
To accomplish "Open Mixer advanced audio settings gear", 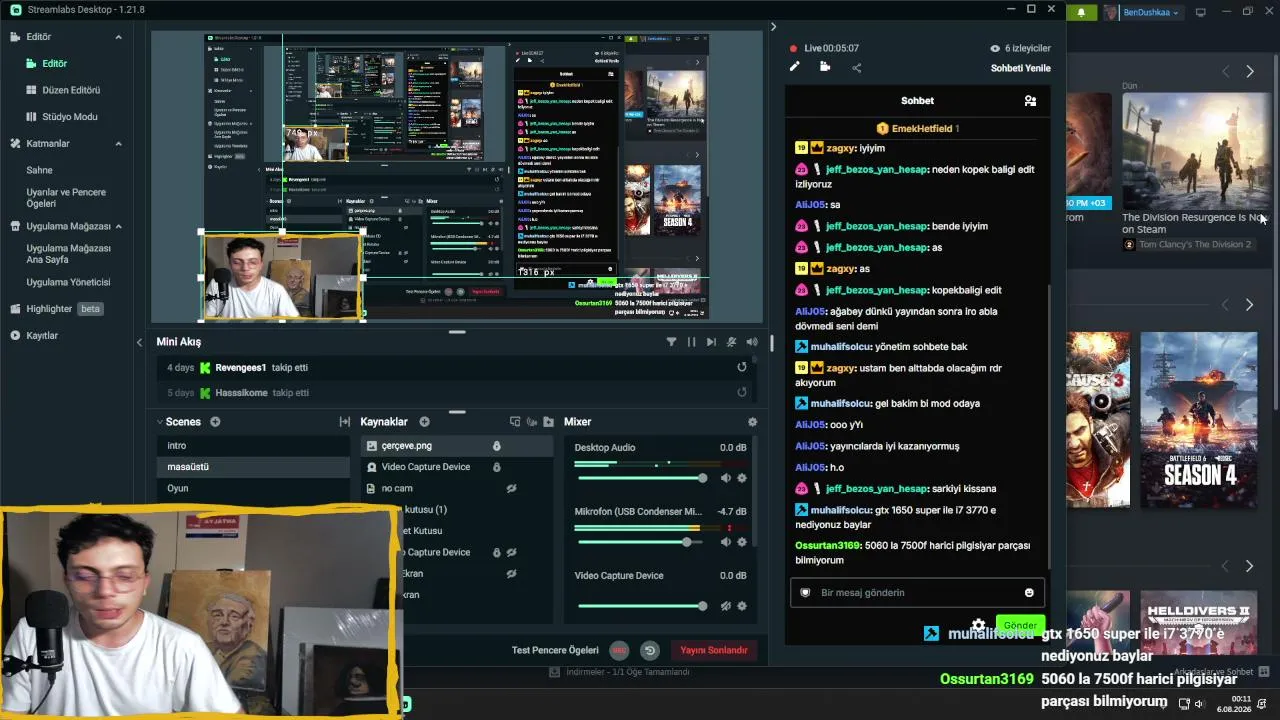I will pyautogui.click(x=753, y=422).
